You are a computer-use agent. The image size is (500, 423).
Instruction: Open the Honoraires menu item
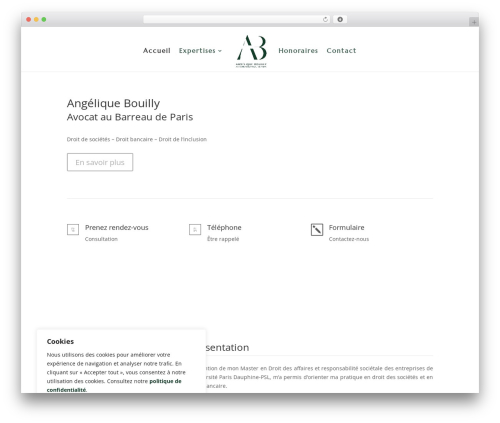coord(298,51)
